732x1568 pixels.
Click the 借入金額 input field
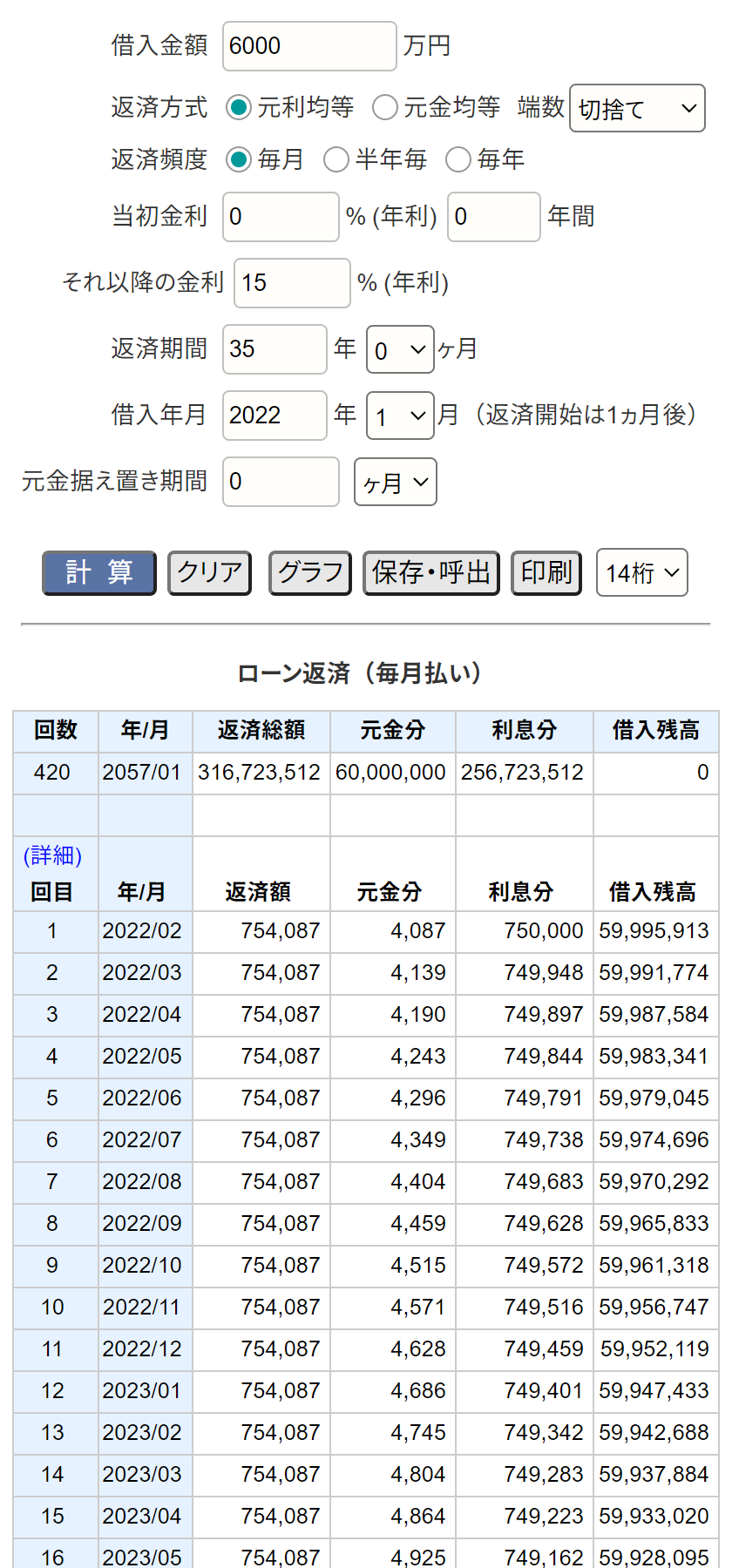309,47
